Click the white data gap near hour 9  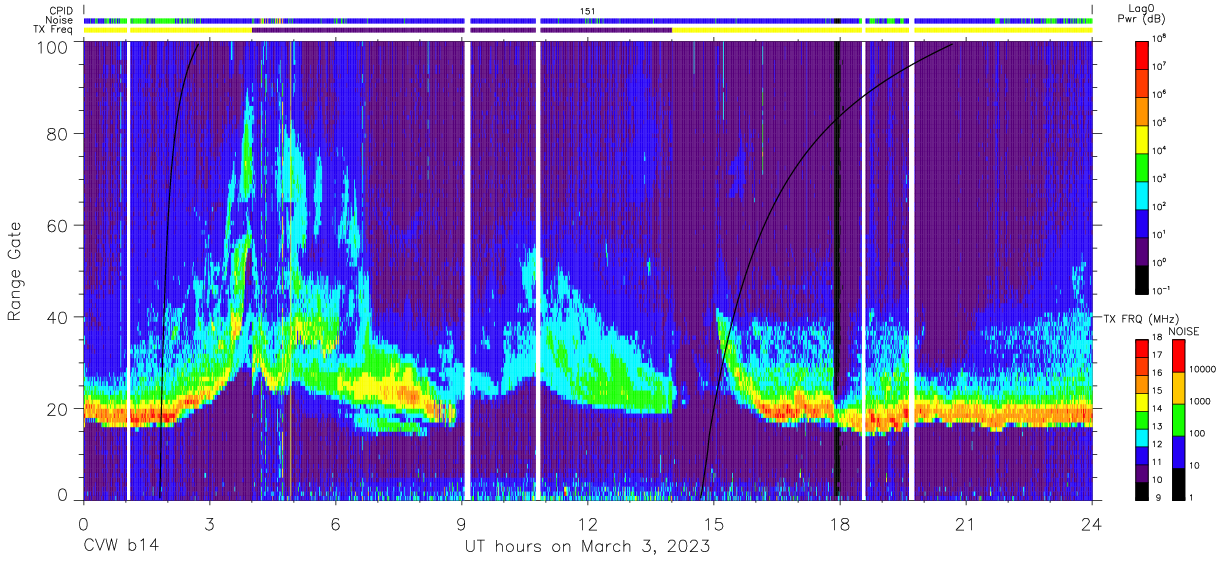click(466, 271)
